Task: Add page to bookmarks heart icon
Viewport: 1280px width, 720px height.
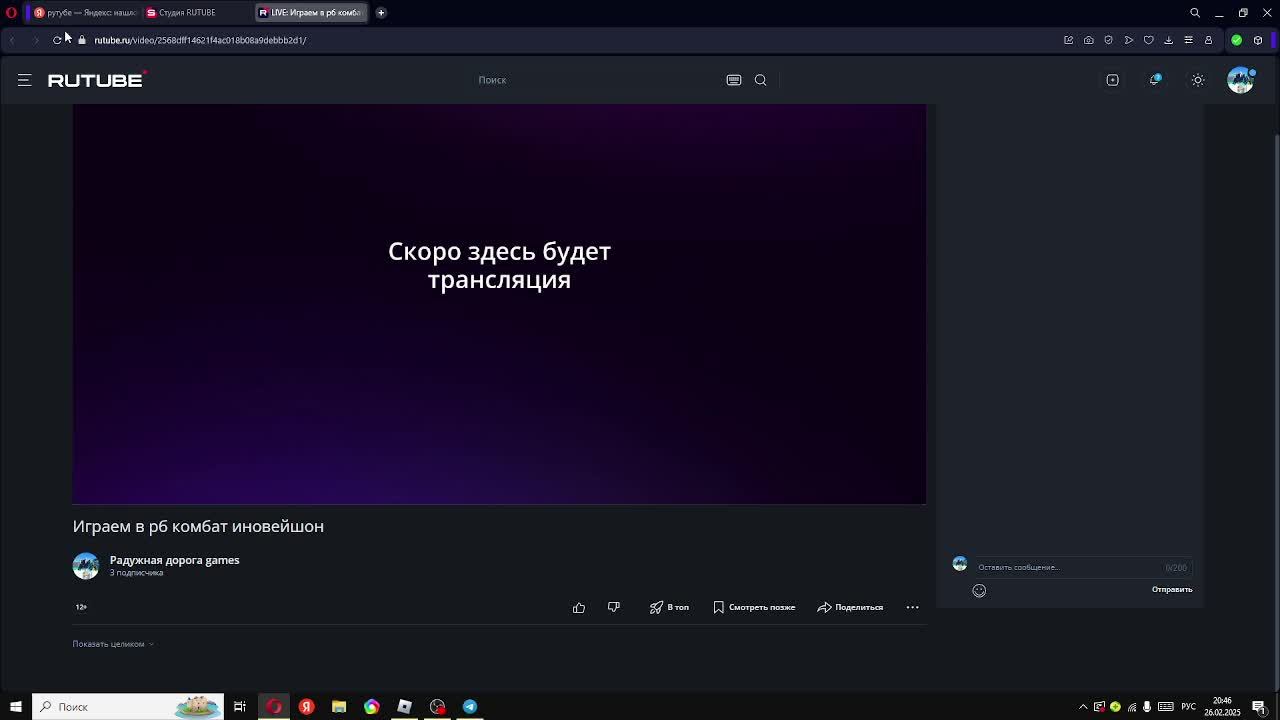Action: [x=1148, y=40]
